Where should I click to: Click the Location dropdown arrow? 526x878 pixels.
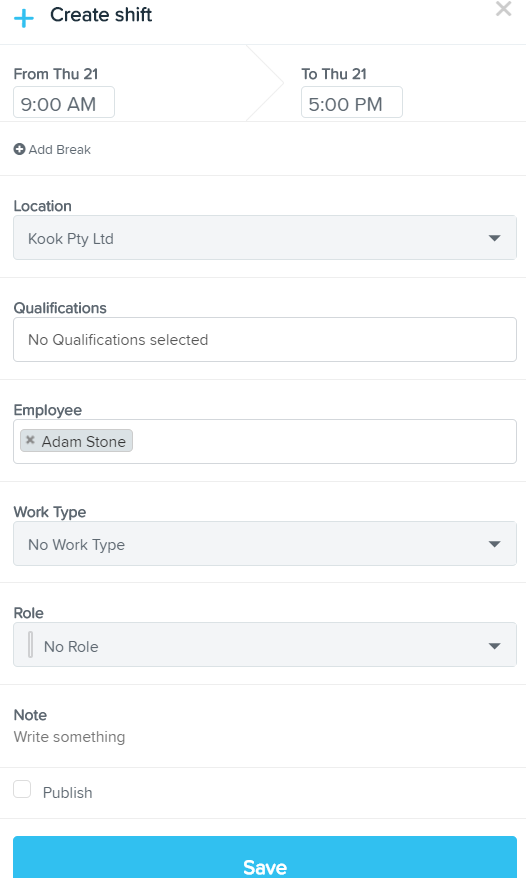(x=494, y=238)
